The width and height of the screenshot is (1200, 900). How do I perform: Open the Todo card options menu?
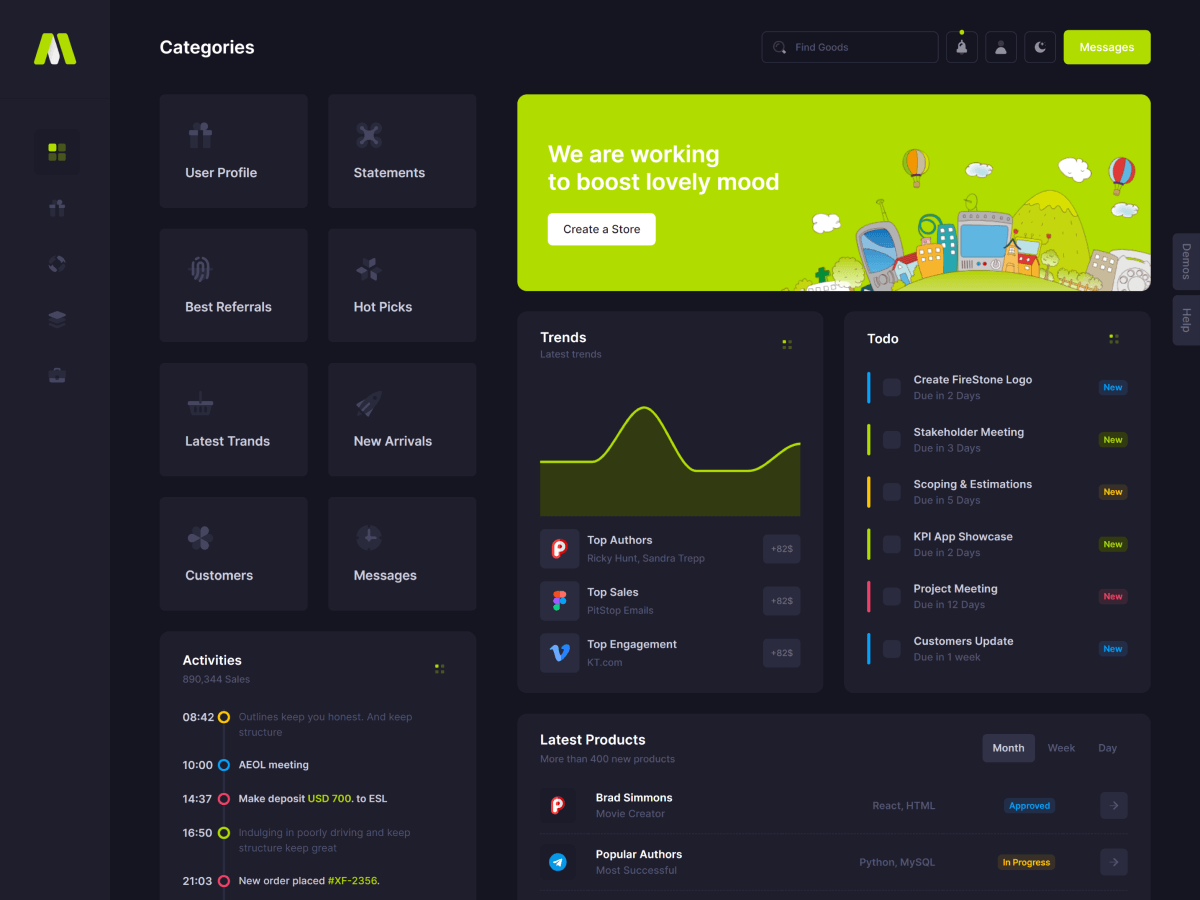coord(1114,339)
